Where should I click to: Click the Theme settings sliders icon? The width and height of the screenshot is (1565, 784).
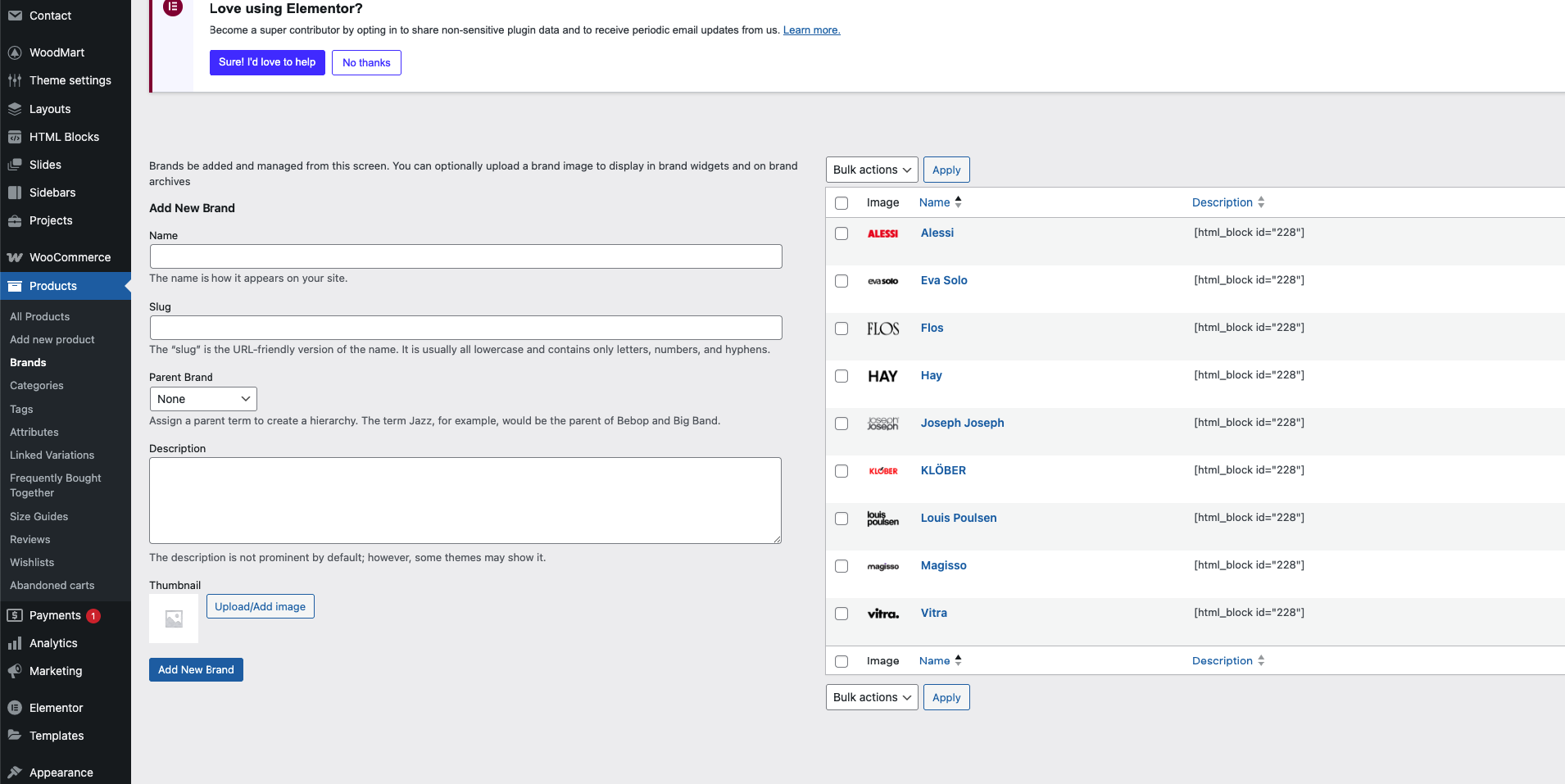15,80
